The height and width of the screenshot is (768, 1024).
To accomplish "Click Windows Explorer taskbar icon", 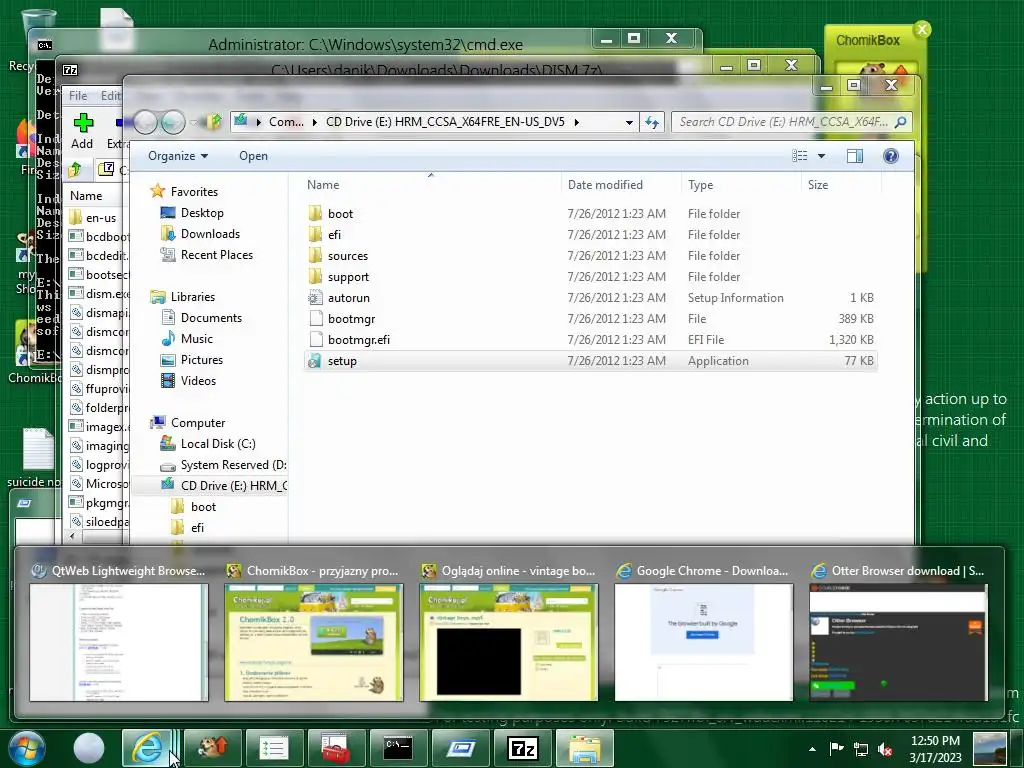I will (x=585, y=748).
